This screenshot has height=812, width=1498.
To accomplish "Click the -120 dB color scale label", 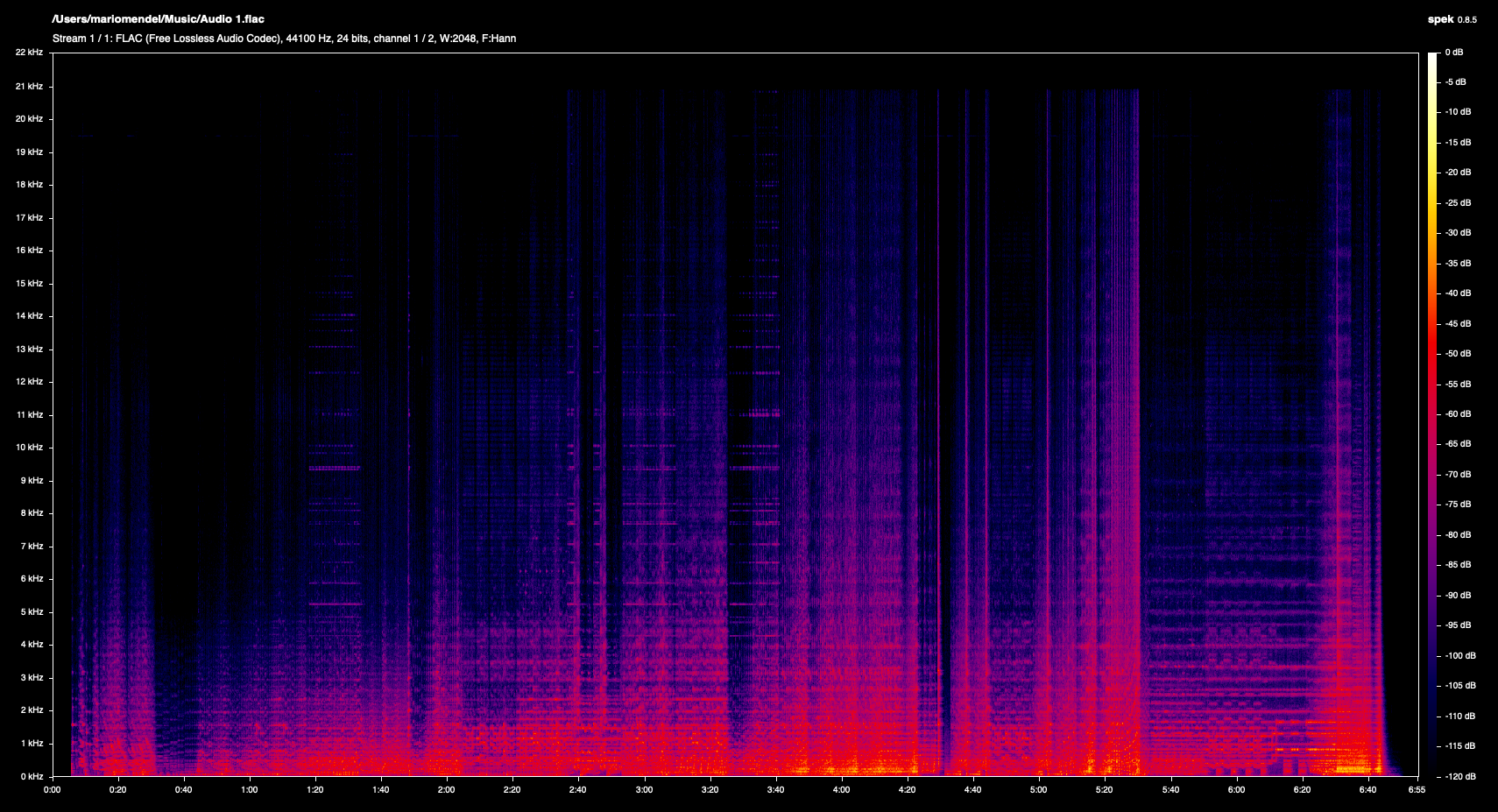I will click(x=1460, y=777).
